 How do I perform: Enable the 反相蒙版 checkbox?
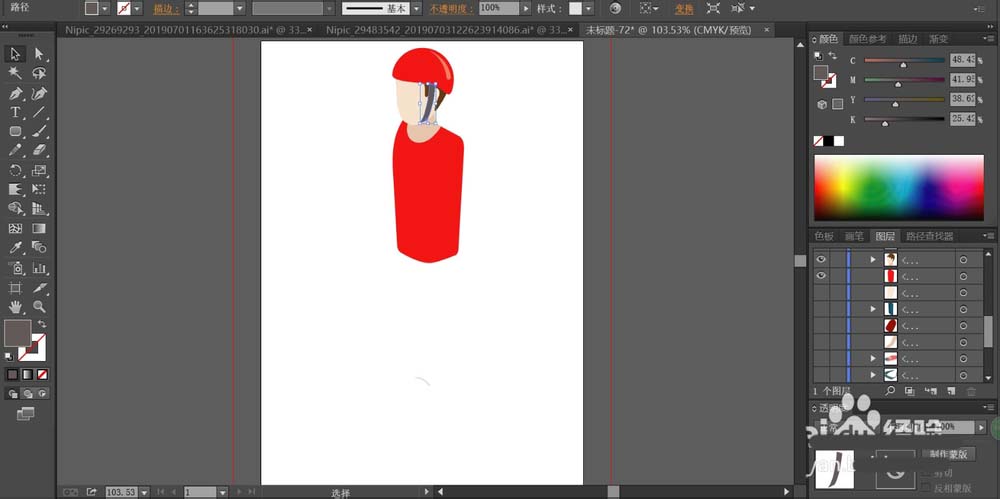[925, 487]
